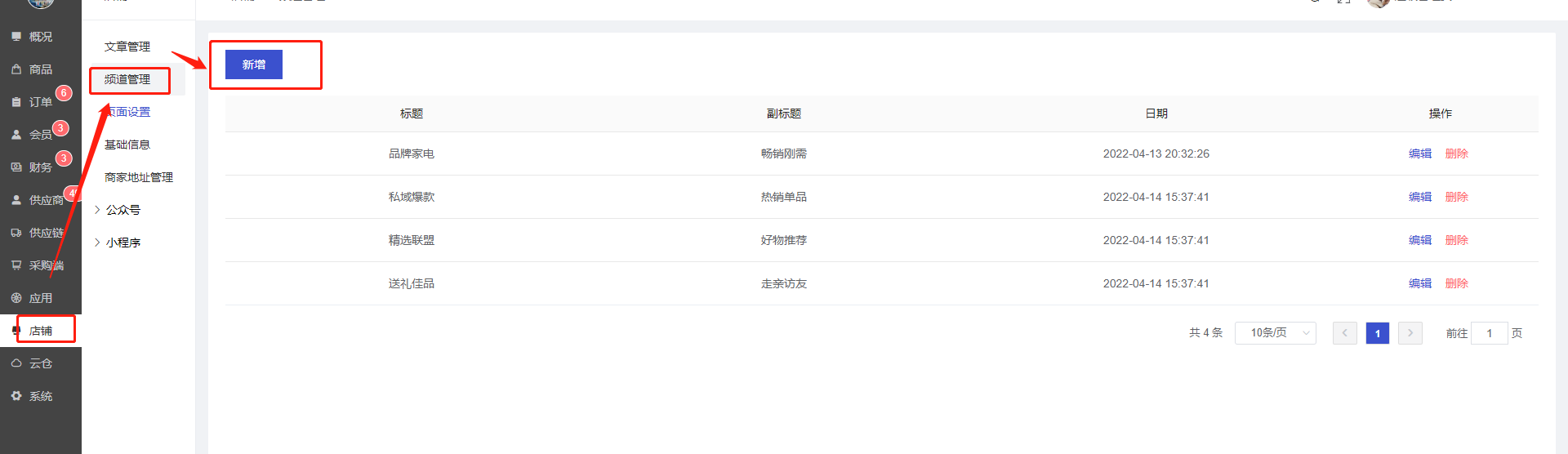Image resolution: width=1568 pixels, height=454 pixels.
Task: Select page 1 in pagination
Action: click(1378, 333)
